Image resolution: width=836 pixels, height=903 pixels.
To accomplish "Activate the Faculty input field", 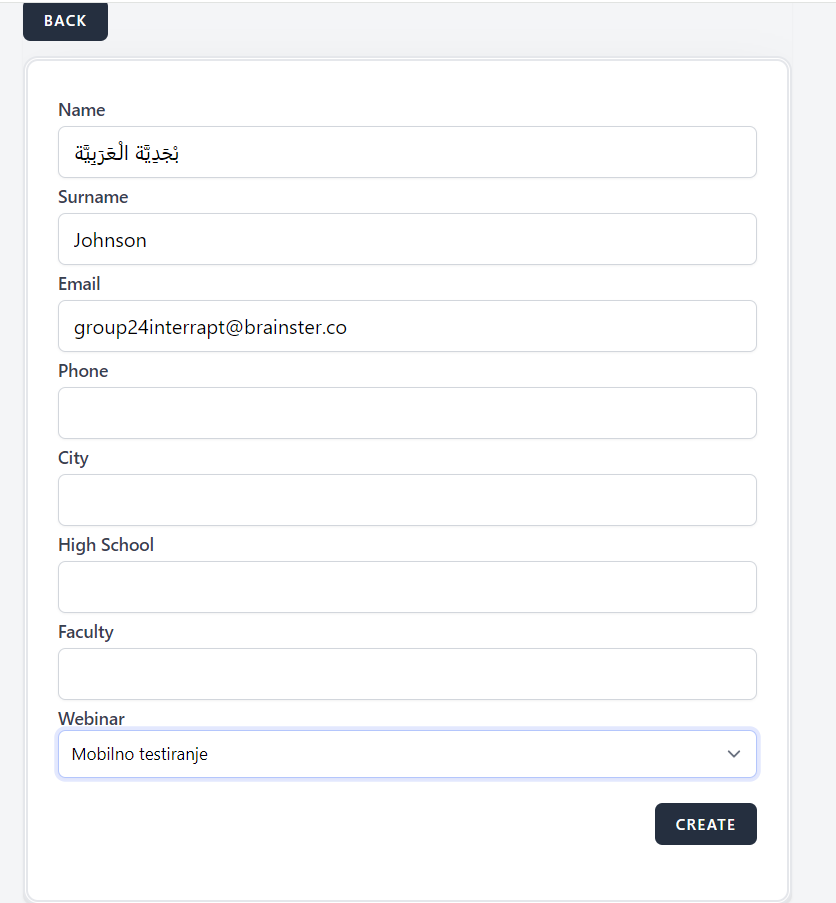I will [x=407, y=674].
